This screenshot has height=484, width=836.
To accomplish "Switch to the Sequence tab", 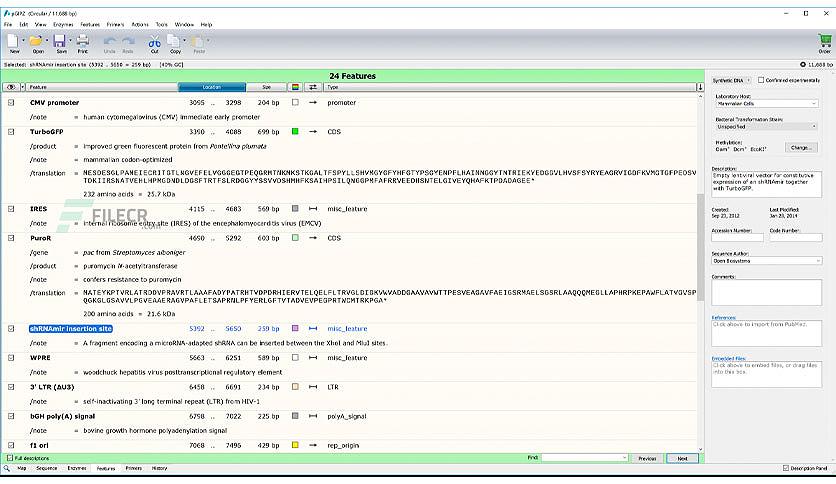I will pos(46,468).
